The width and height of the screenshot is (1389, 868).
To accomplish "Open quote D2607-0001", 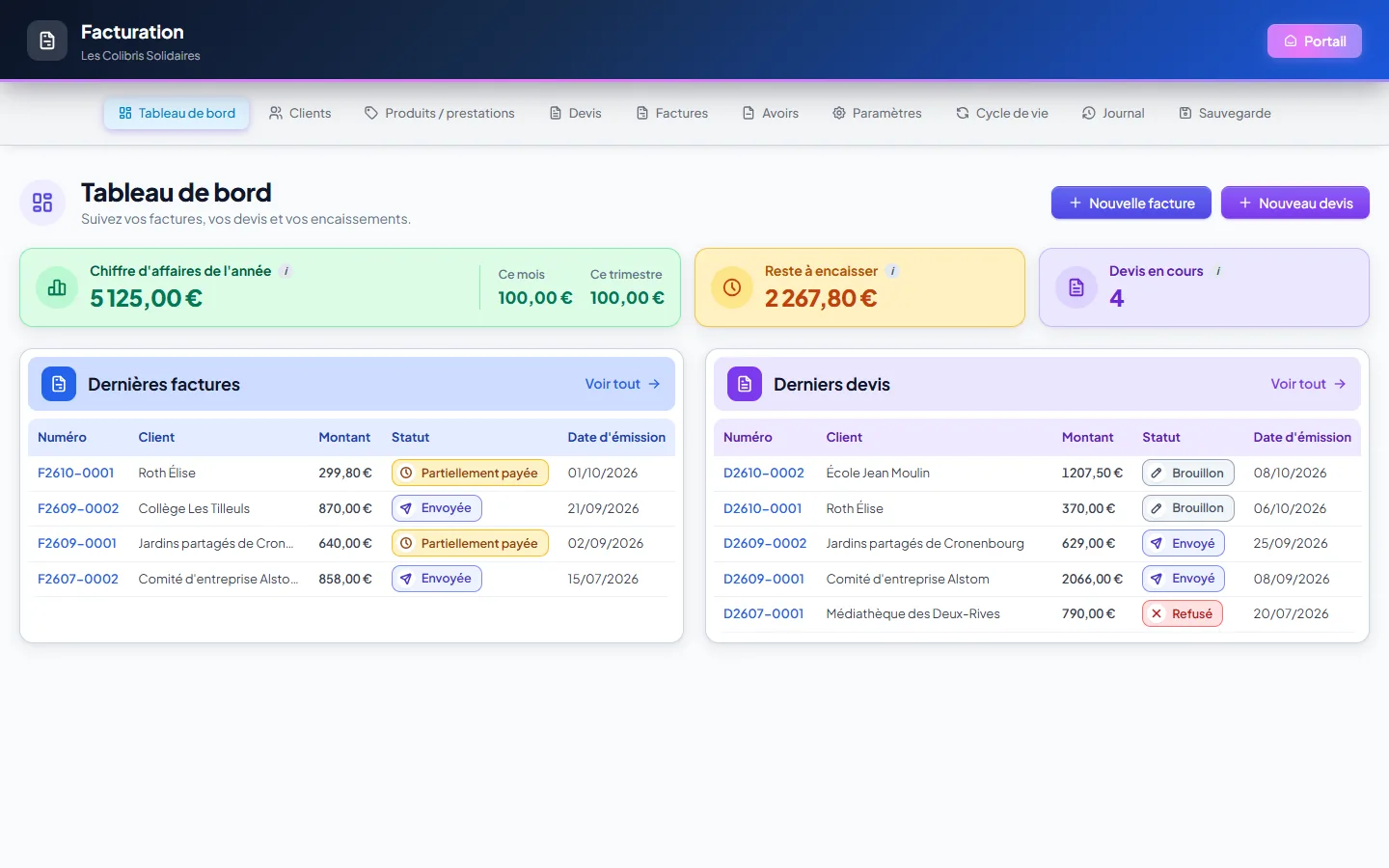I will [x=764, y=613].
